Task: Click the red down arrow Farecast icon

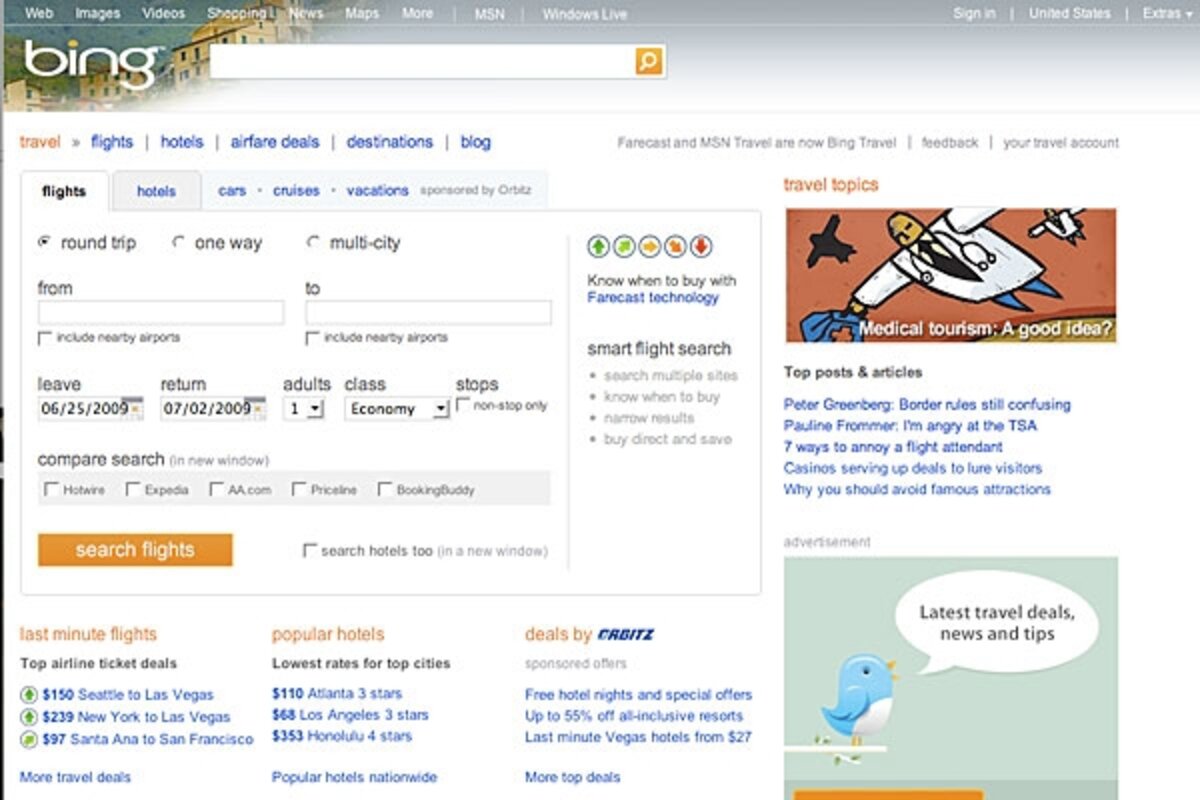Action: click(701, 245)
